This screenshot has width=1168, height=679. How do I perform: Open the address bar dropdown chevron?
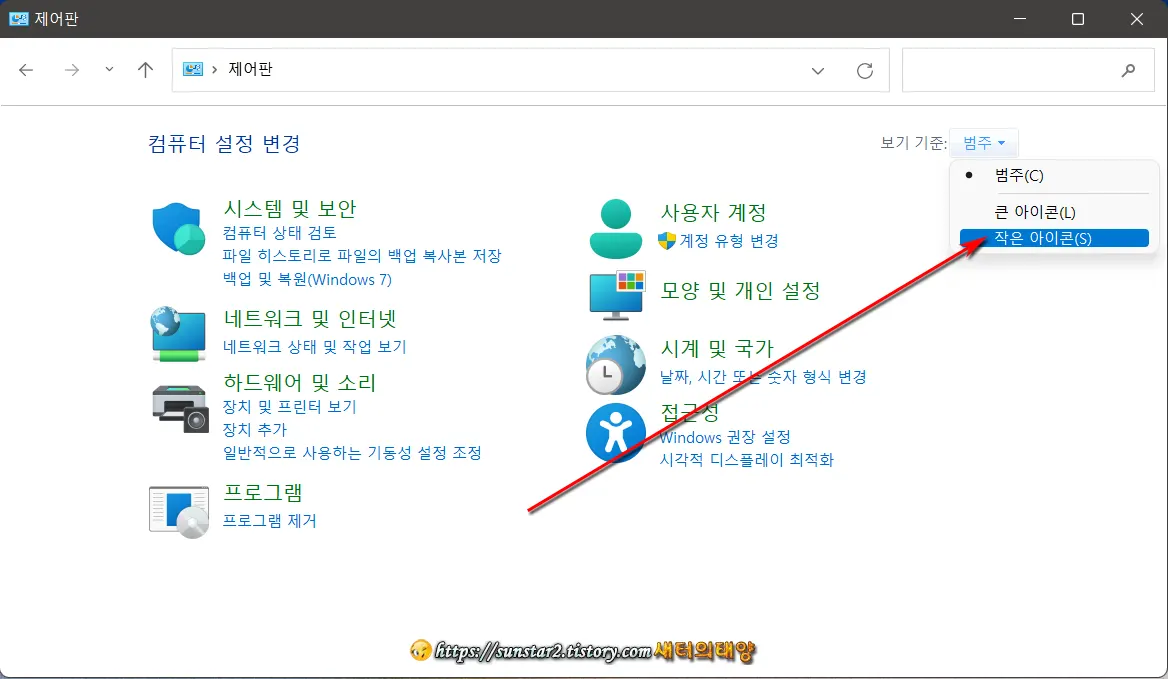(x=818, y=70)
